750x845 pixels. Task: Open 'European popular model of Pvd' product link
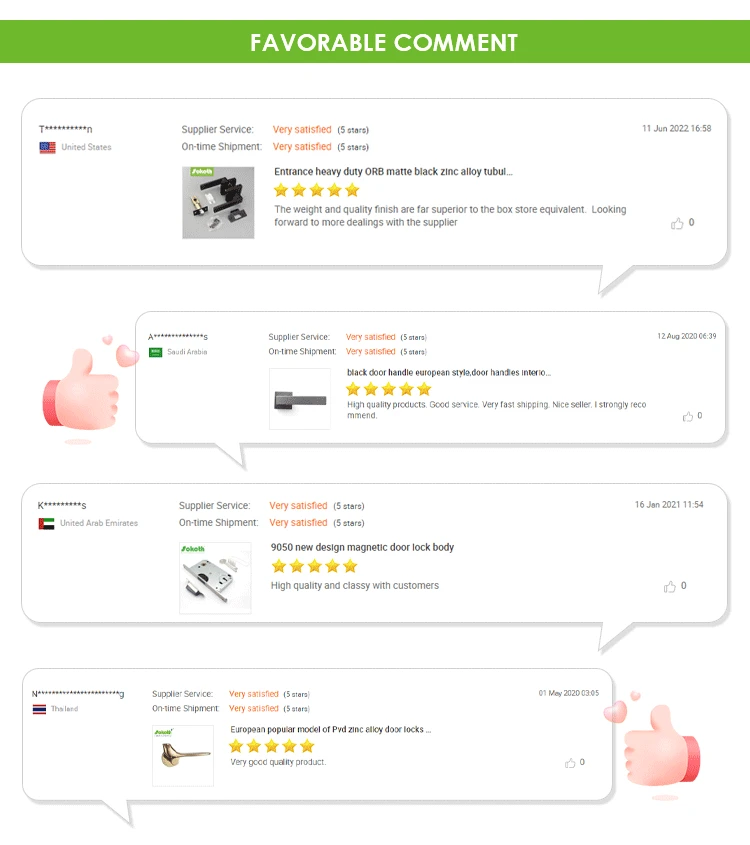331,729
